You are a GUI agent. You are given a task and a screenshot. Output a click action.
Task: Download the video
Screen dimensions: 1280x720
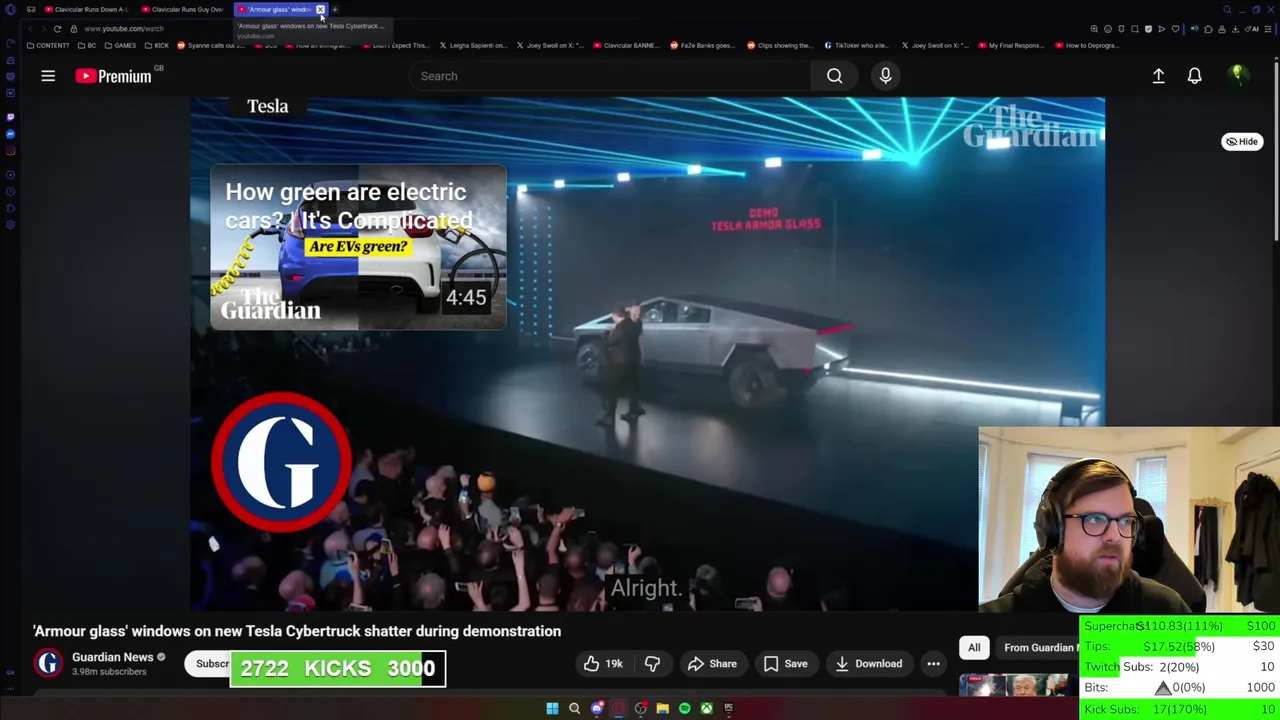[869, 664]
